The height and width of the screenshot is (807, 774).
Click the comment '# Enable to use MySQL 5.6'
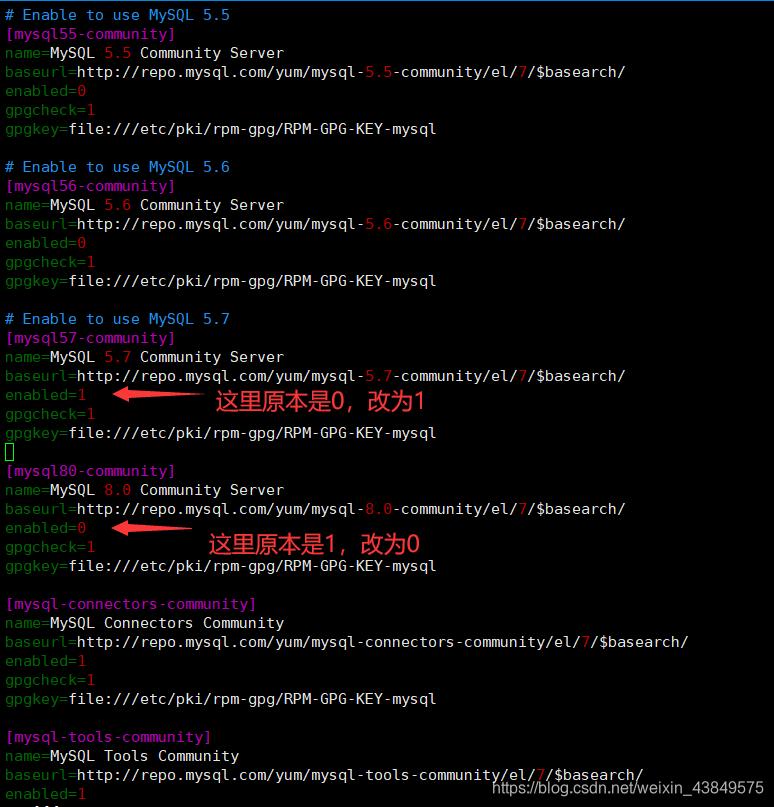coord(117,167)
